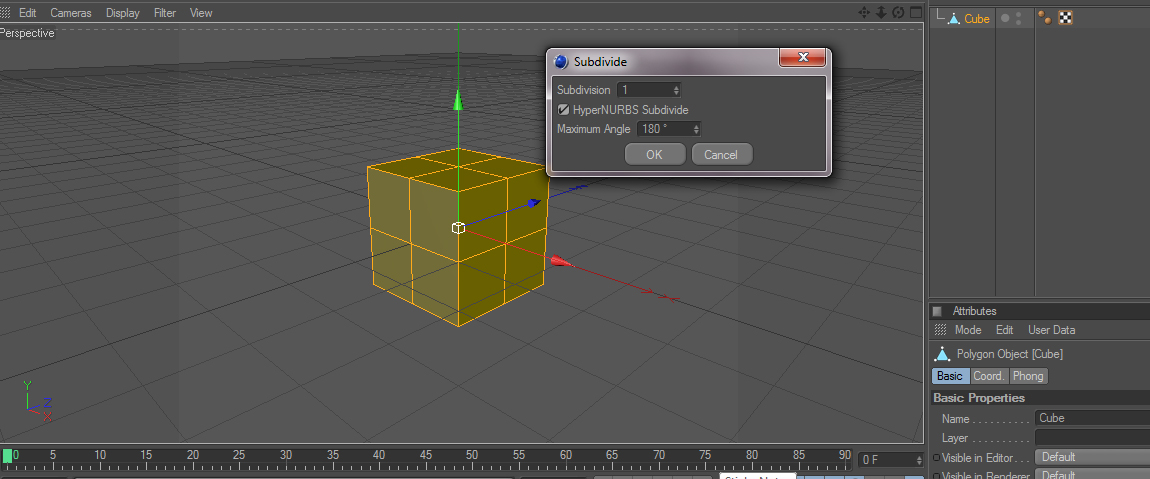Click the viewport move camera icon
Screen dimensions: 1150x479
pos(863,12)
